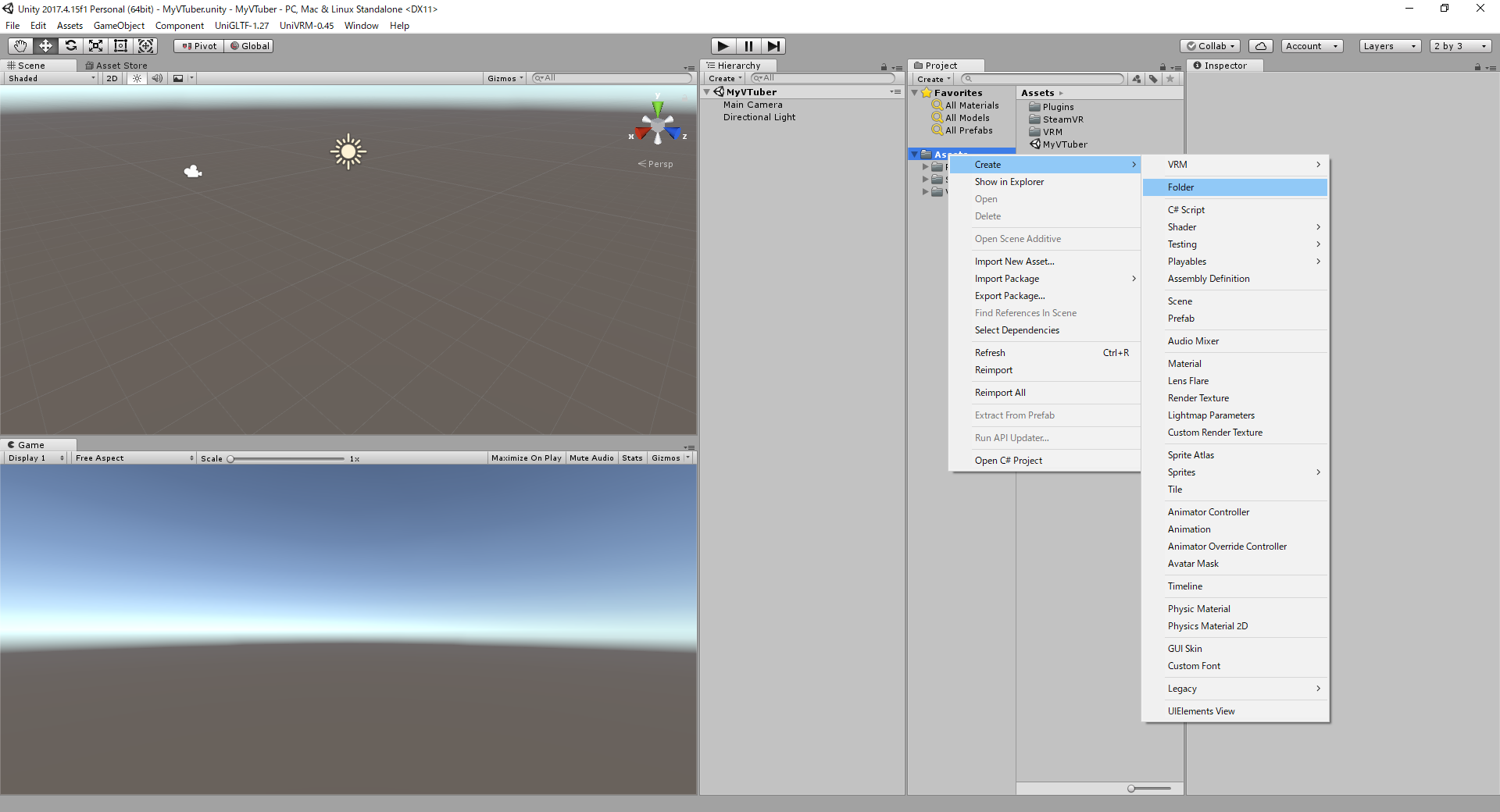Open the GameObject menu

pyautogui.click(x=119, y=25)
